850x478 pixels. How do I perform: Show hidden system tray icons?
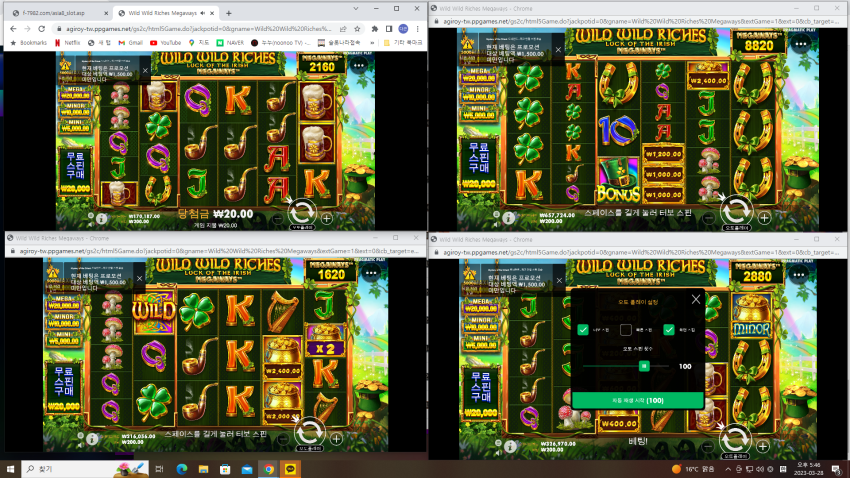coord(727,469)
